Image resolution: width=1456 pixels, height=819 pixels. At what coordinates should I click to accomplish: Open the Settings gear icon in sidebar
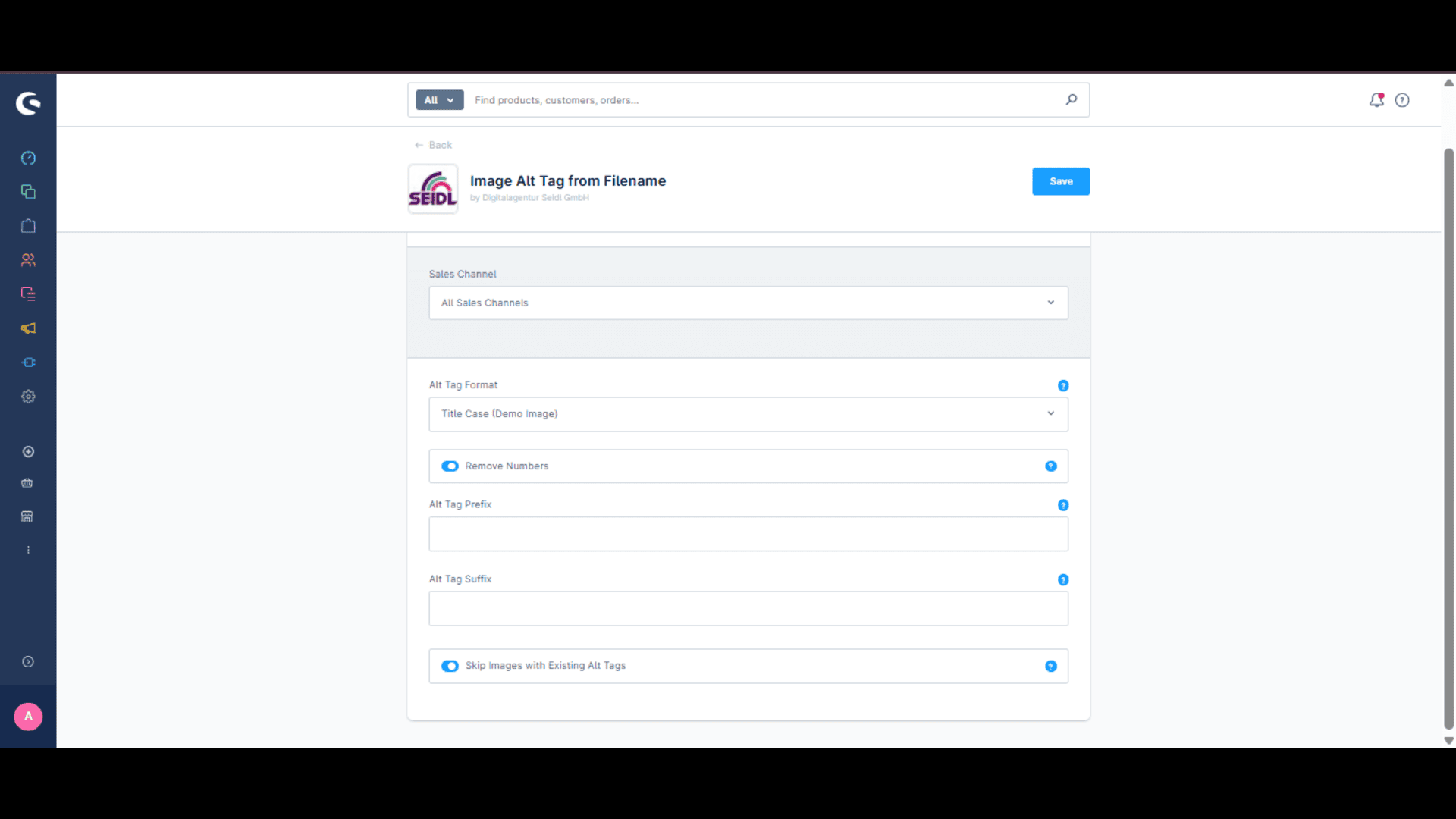(28, 397)
